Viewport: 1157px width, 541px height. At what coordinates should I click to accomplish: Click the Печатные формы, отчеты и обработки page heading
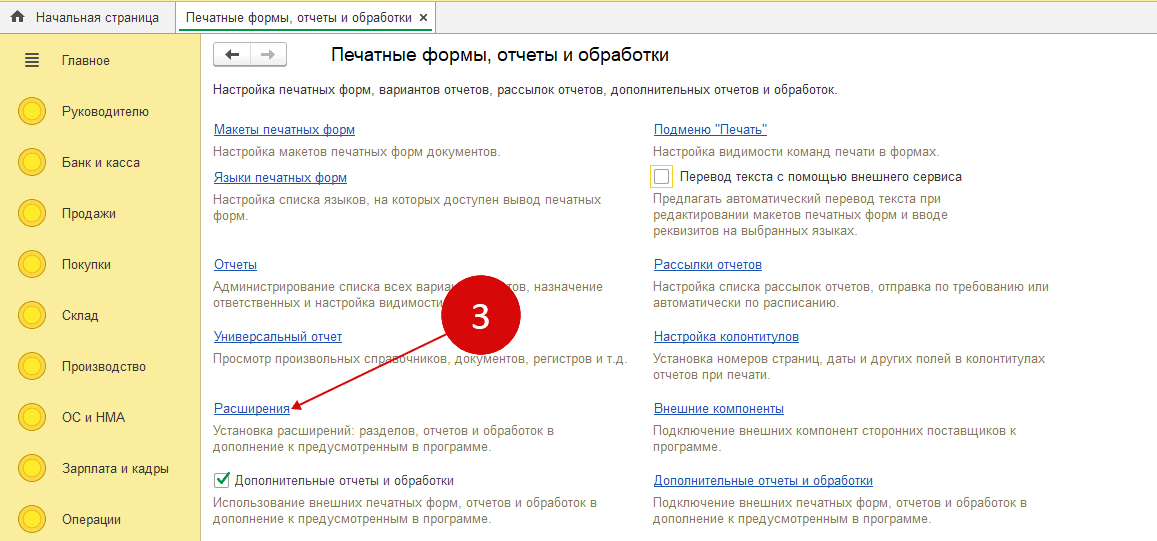pos(500,55)
